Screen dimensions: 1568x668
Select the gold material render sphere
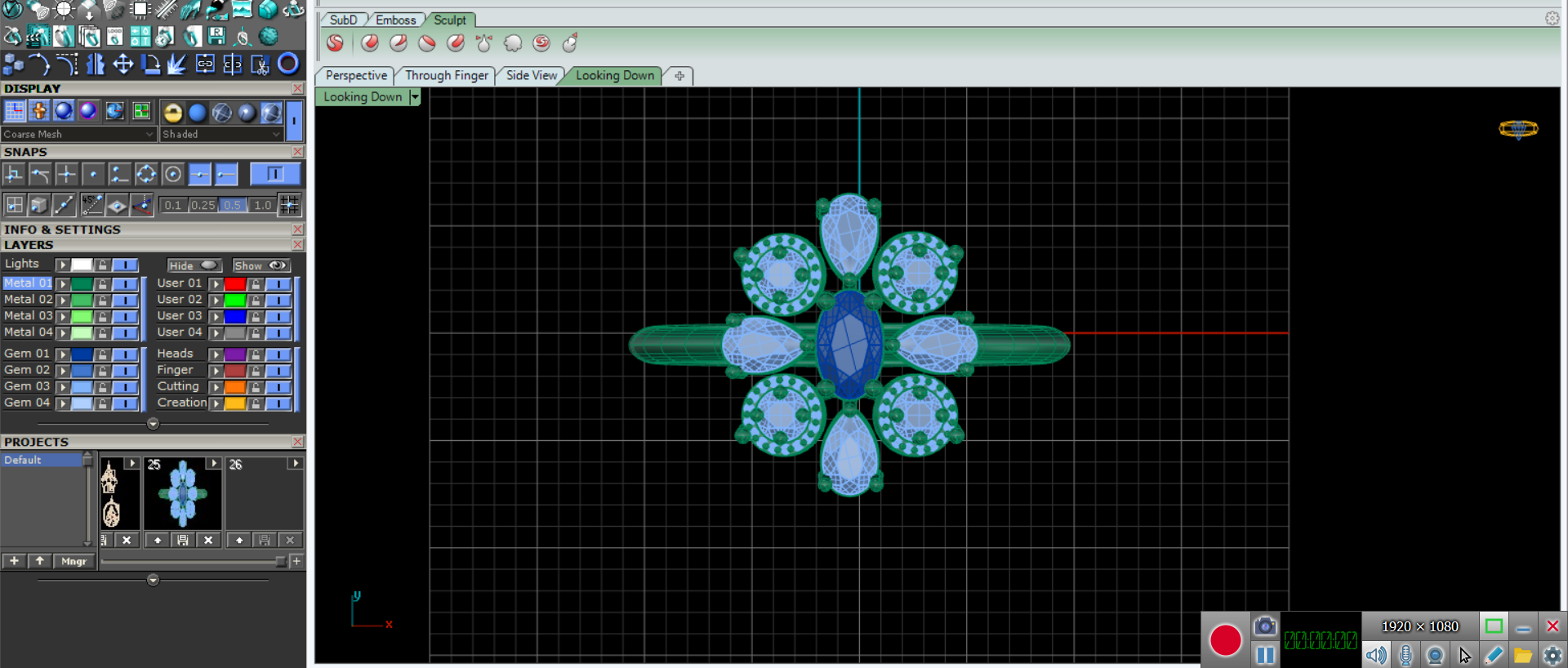coord(172,113)
